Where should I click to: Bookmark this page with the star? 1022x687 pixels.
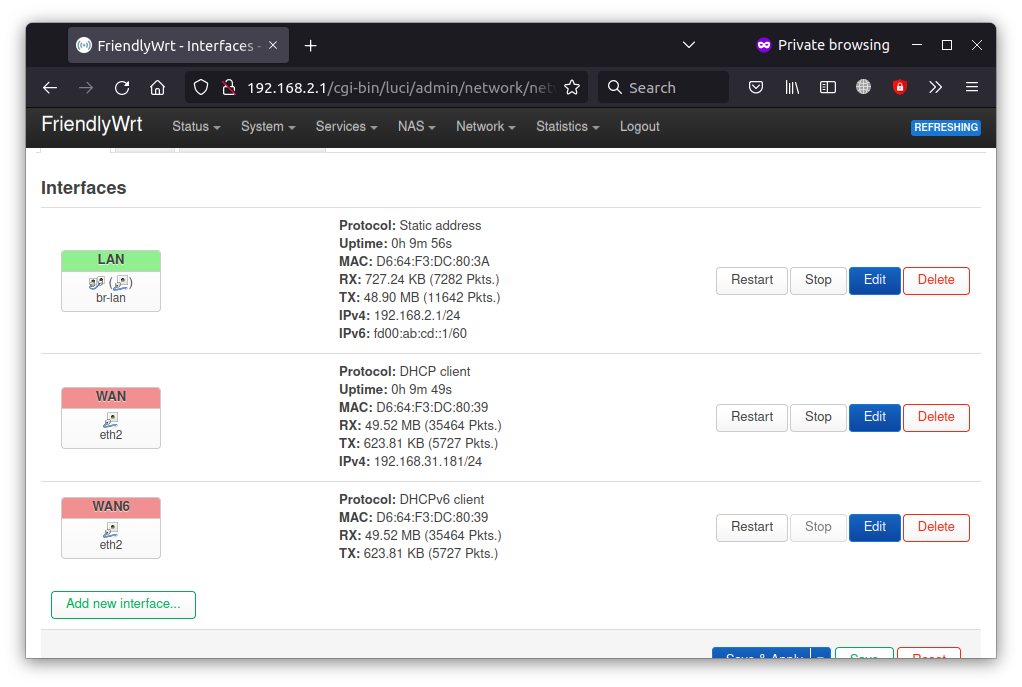[572, 87]
